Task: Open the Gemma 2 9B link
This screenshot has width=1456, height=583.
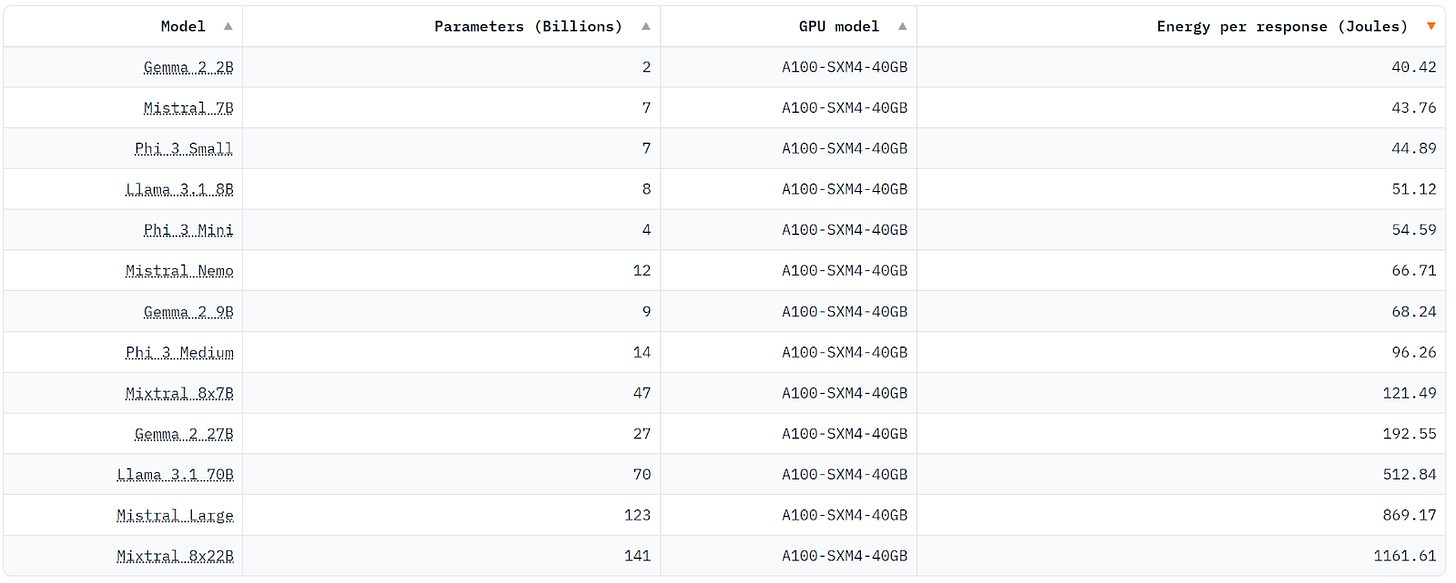Action: coord(189,312)
